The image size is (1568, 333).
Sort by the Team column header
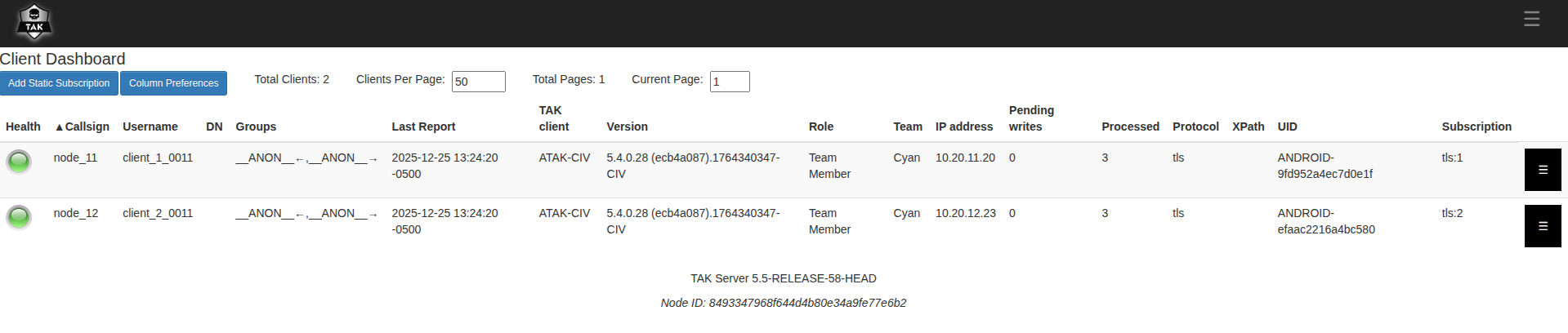coord(908,127)
